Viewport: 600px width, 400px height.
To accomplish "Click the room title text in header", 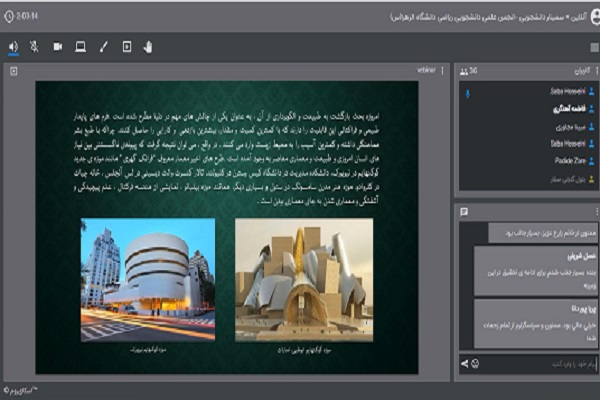I will pyautogui.click(x=488, y=17).
